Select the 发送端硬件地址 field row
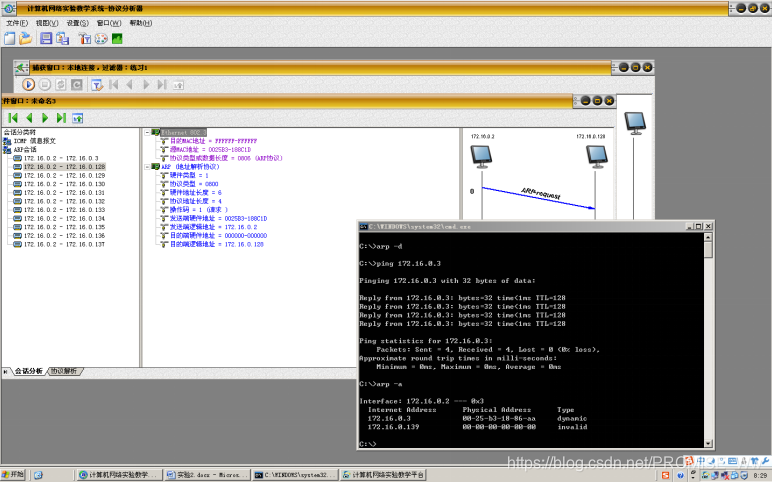The width and height of the screenshot is (772, 482). tap(219, 219)
